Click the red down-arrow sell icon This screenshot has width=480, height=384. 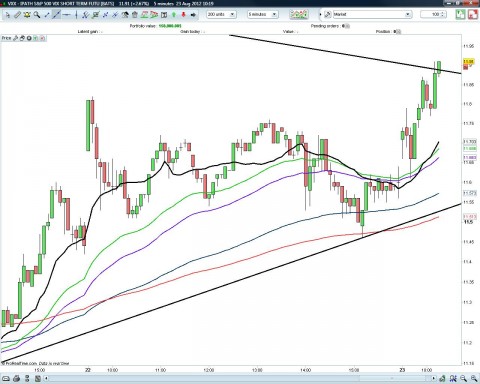pyautogui.click(x=184, y=15)
